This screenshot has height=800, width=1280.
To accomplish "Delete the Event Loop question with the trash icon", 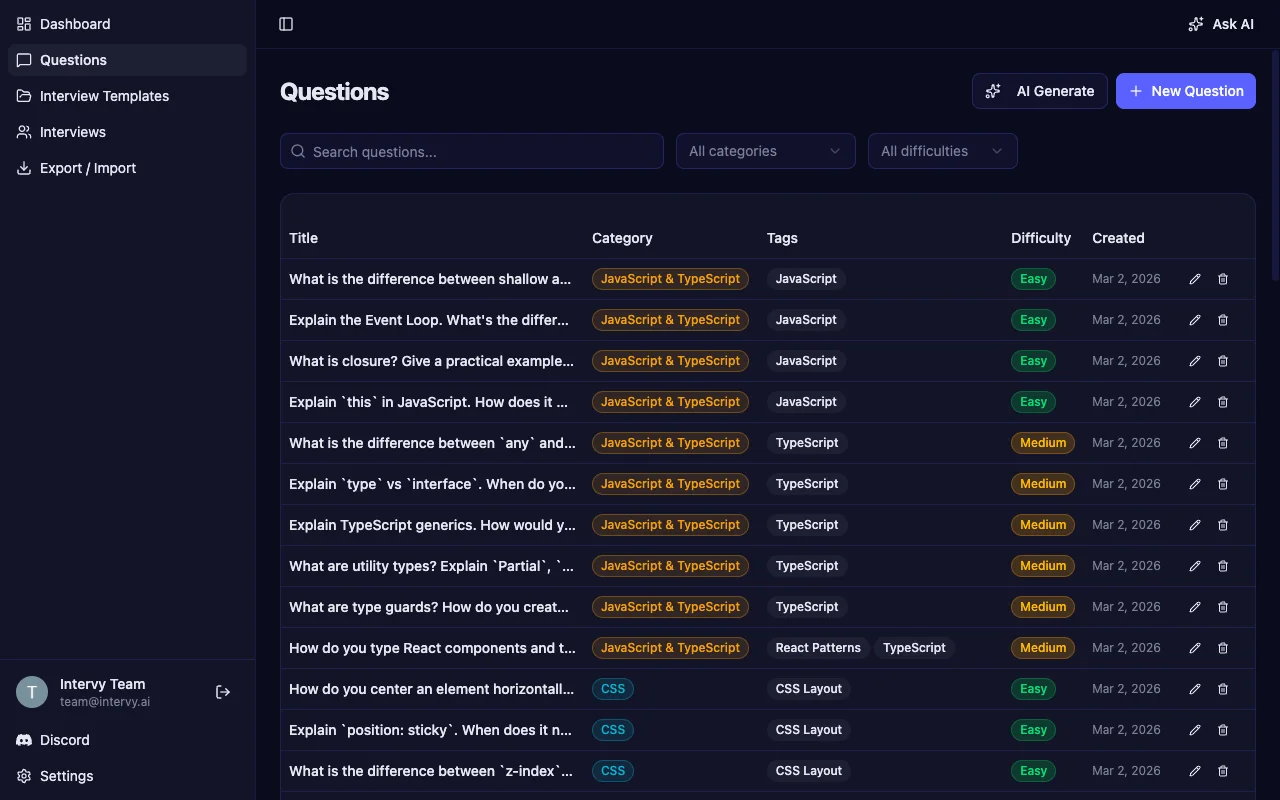I will coord(1223,320).
